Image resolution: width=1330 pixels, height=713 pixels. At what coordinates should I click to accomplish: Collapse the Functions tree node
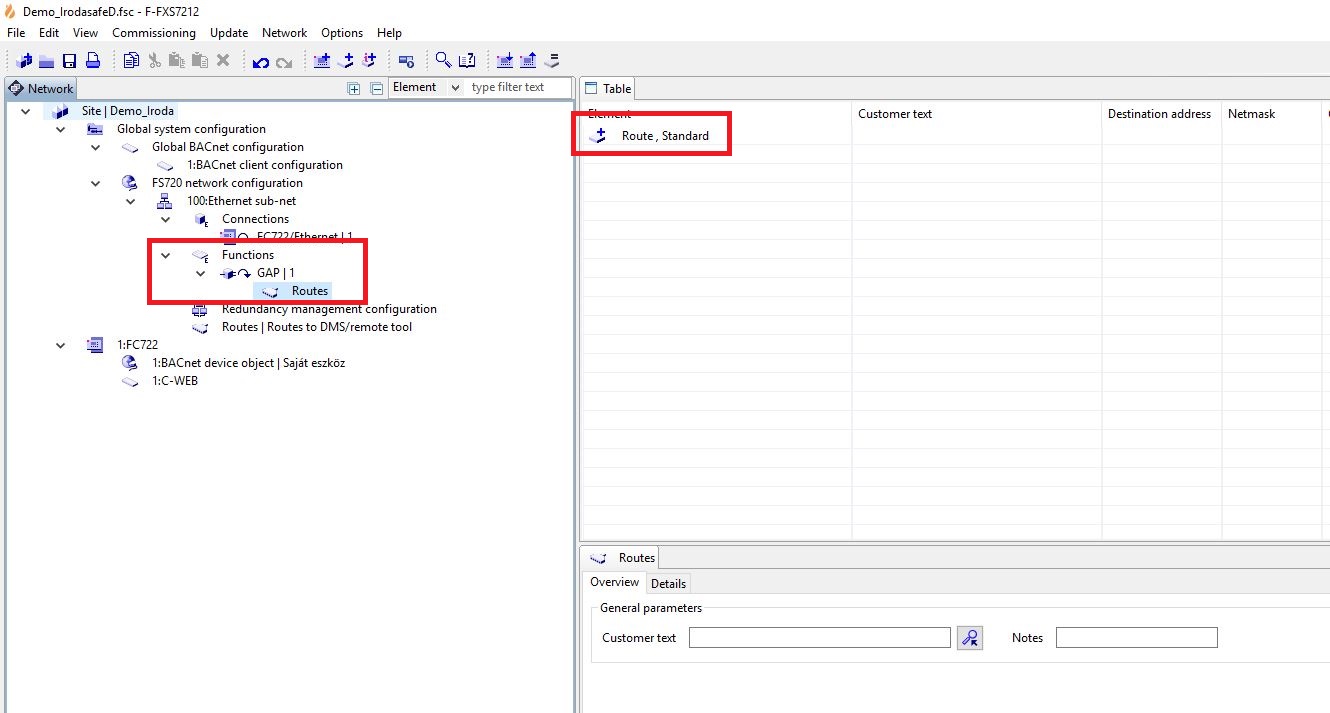[166, 255]
